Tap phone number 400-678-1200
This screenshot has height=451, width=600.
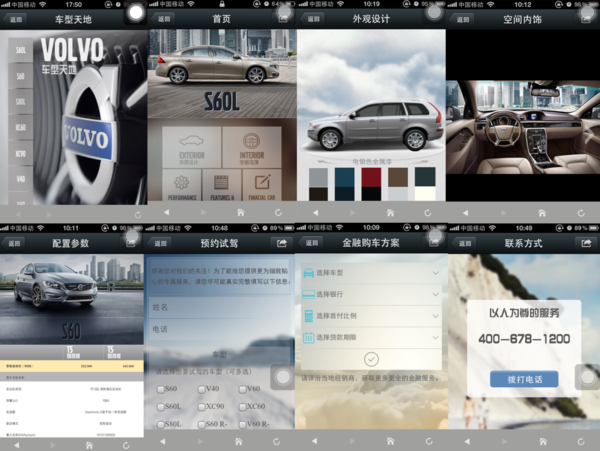tap(524, 339)
